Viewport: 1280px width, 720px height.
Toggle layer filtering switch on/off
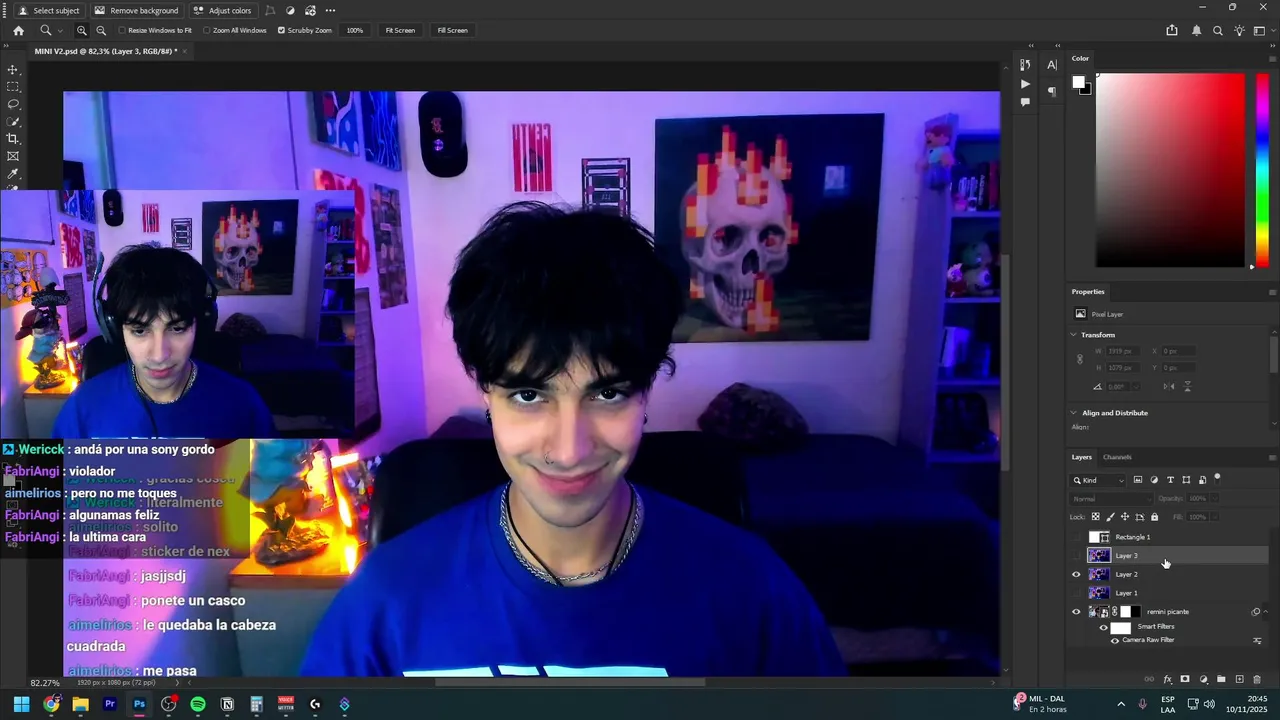click(1217, 478)
